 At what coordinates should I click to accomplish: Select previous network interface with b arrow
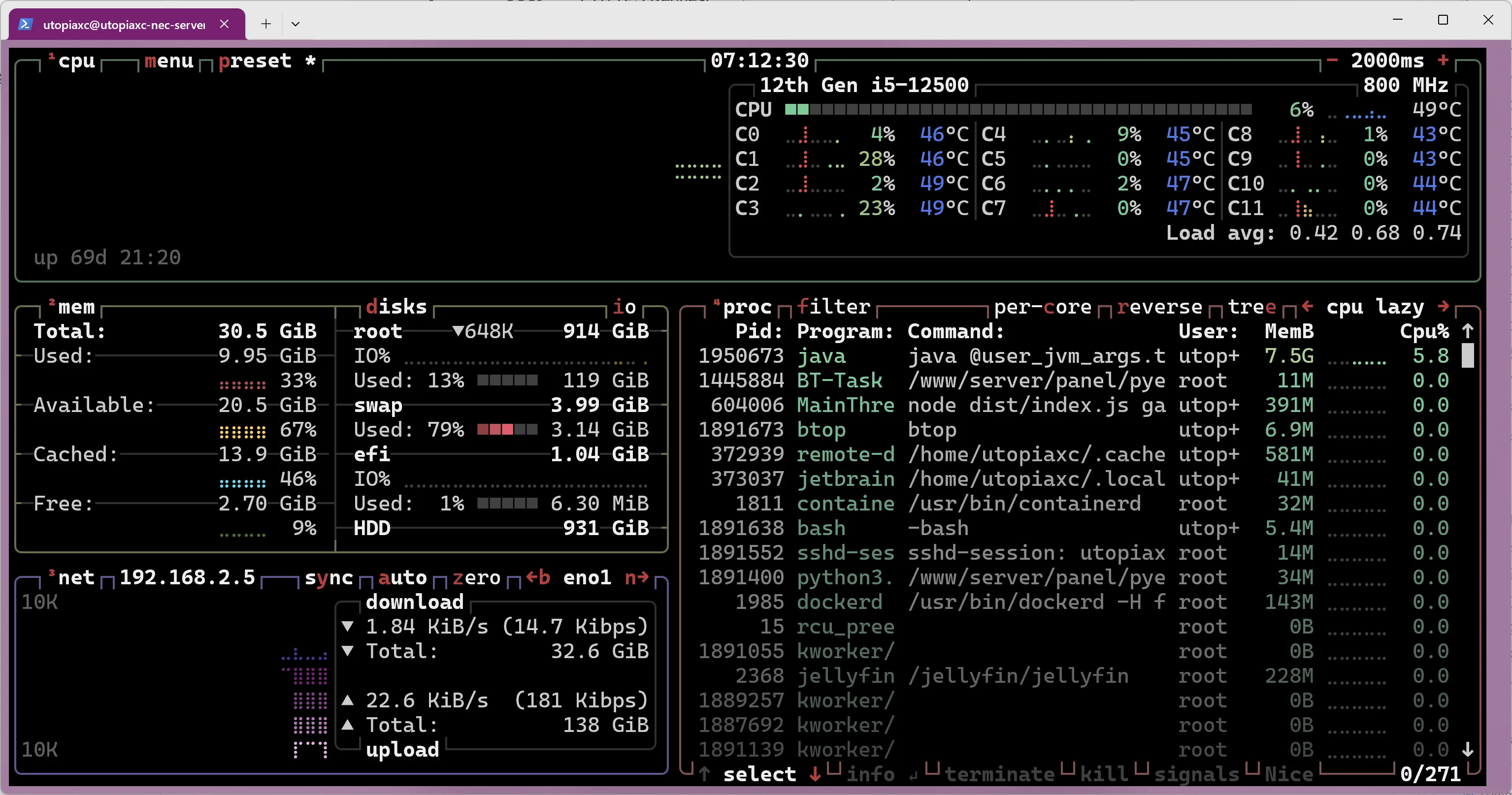[x=538, y=577]
